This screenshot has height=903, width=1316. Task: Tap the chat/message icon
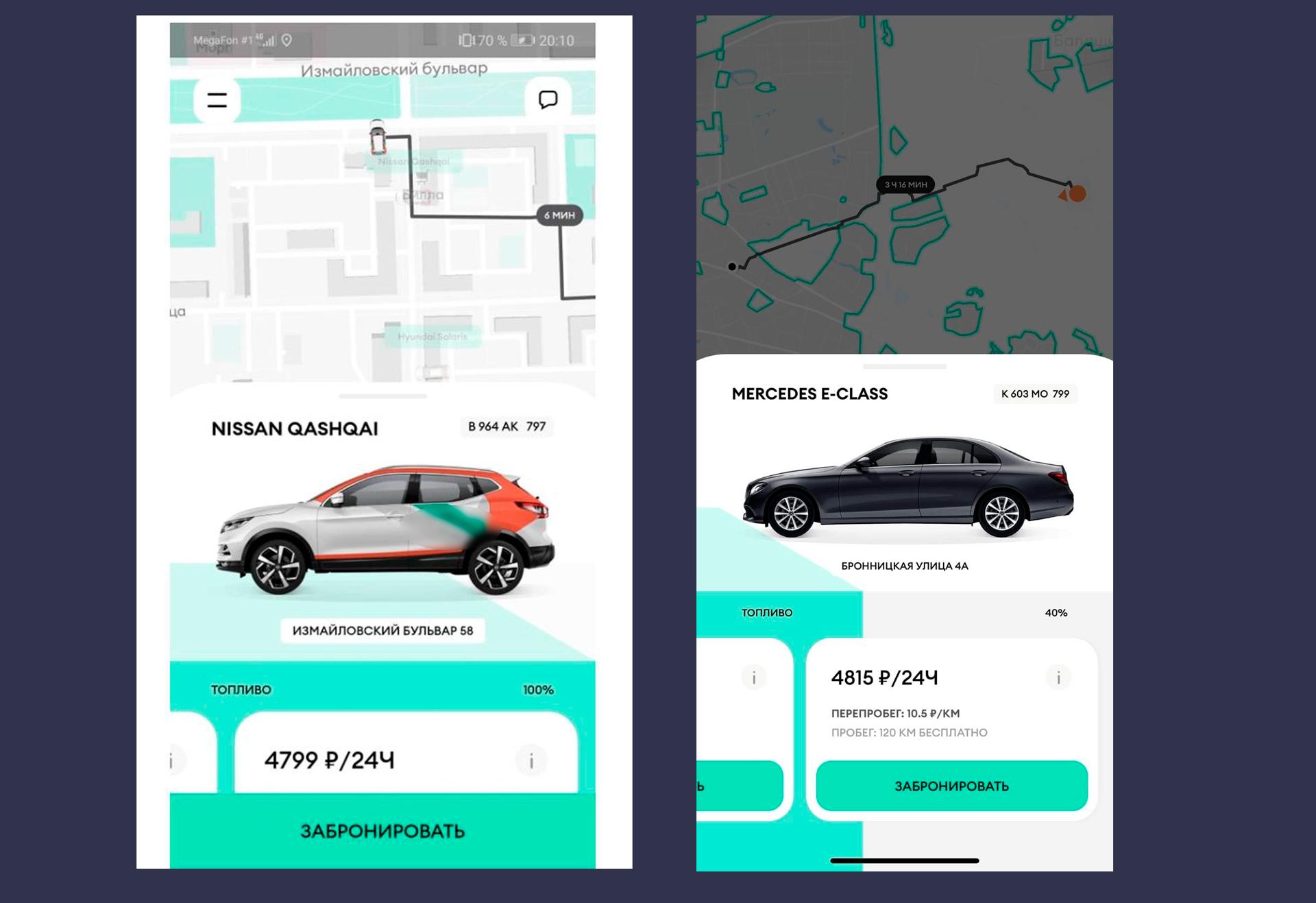click(547, 100)
